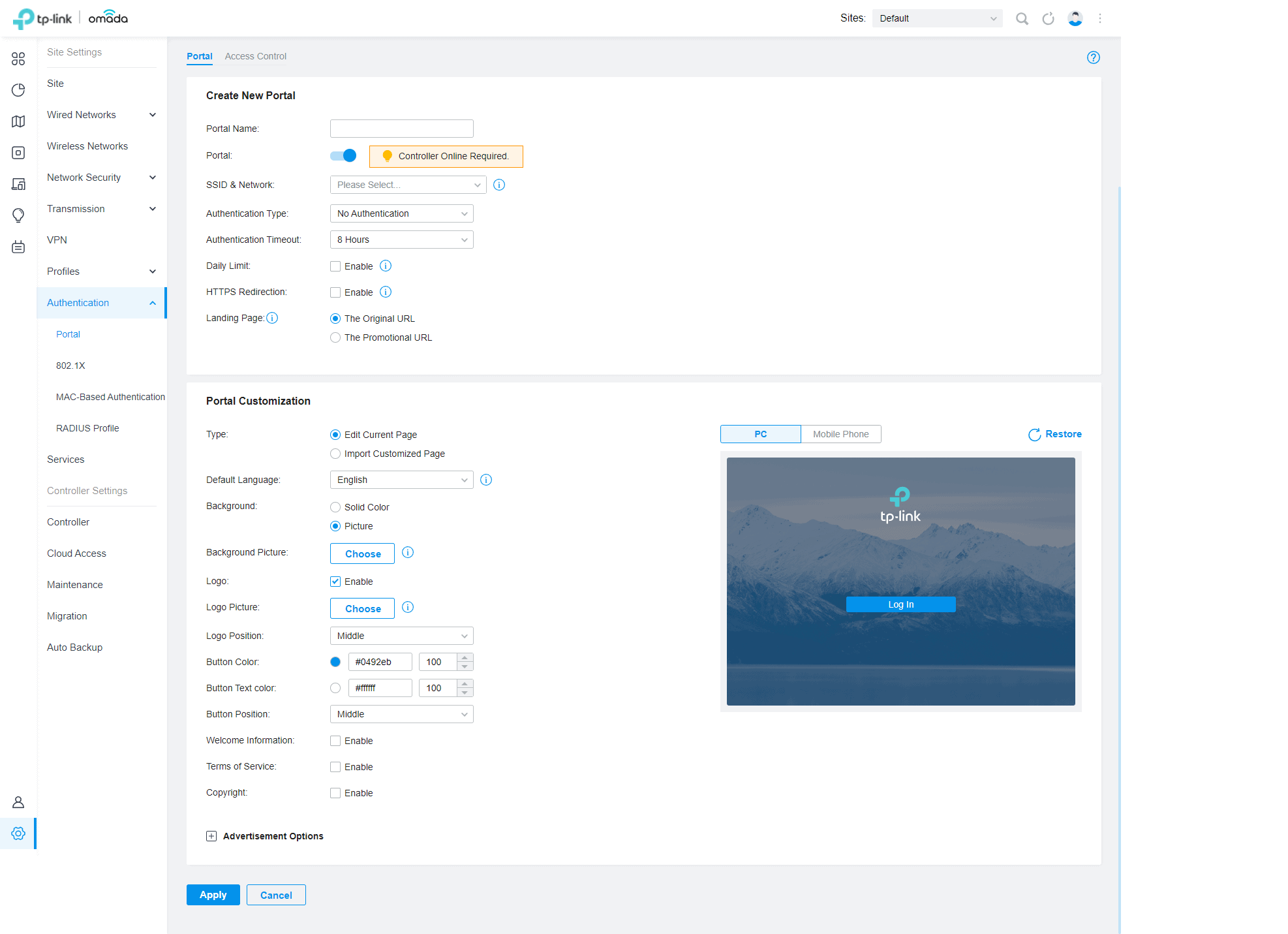Screen dimensions: 1288x934
Task: Open RADIUS Profile menu item
Action: pos(87,428)
